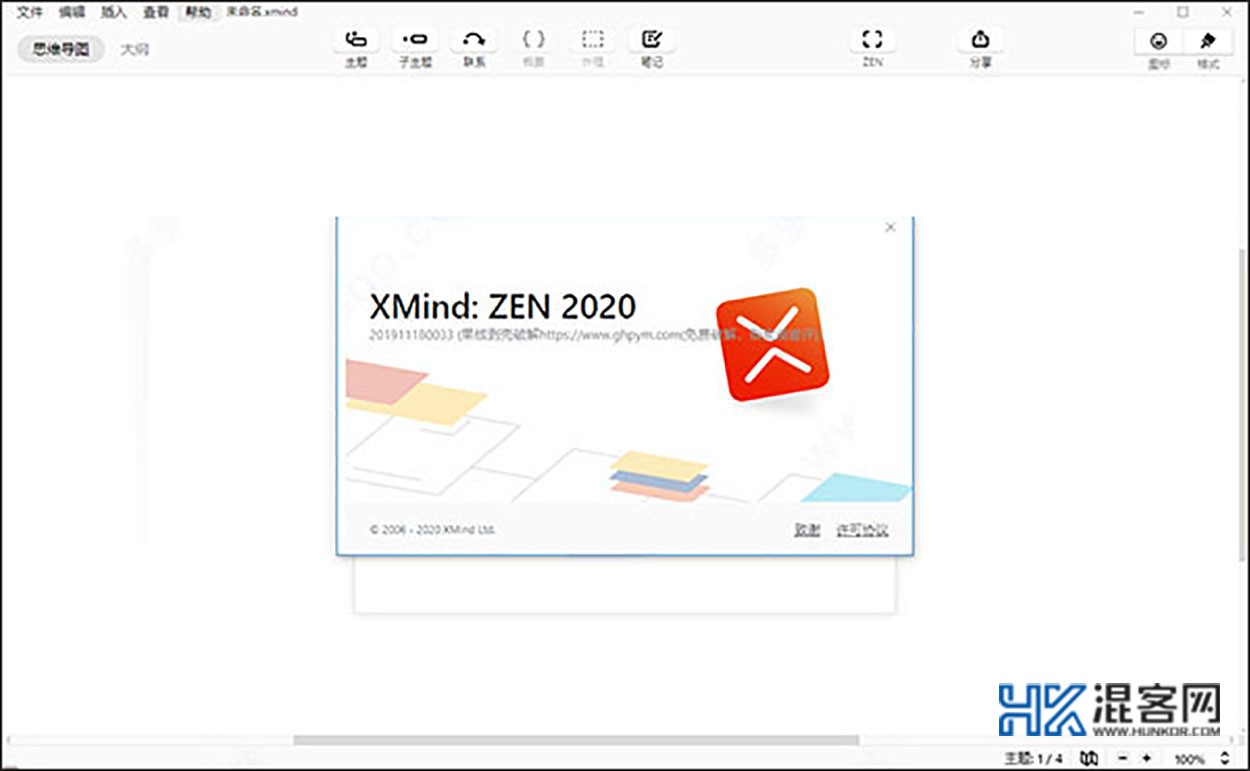1250x771 pixels.
Task: Open the 文件 (File) menu
Action: coord(30,12)
